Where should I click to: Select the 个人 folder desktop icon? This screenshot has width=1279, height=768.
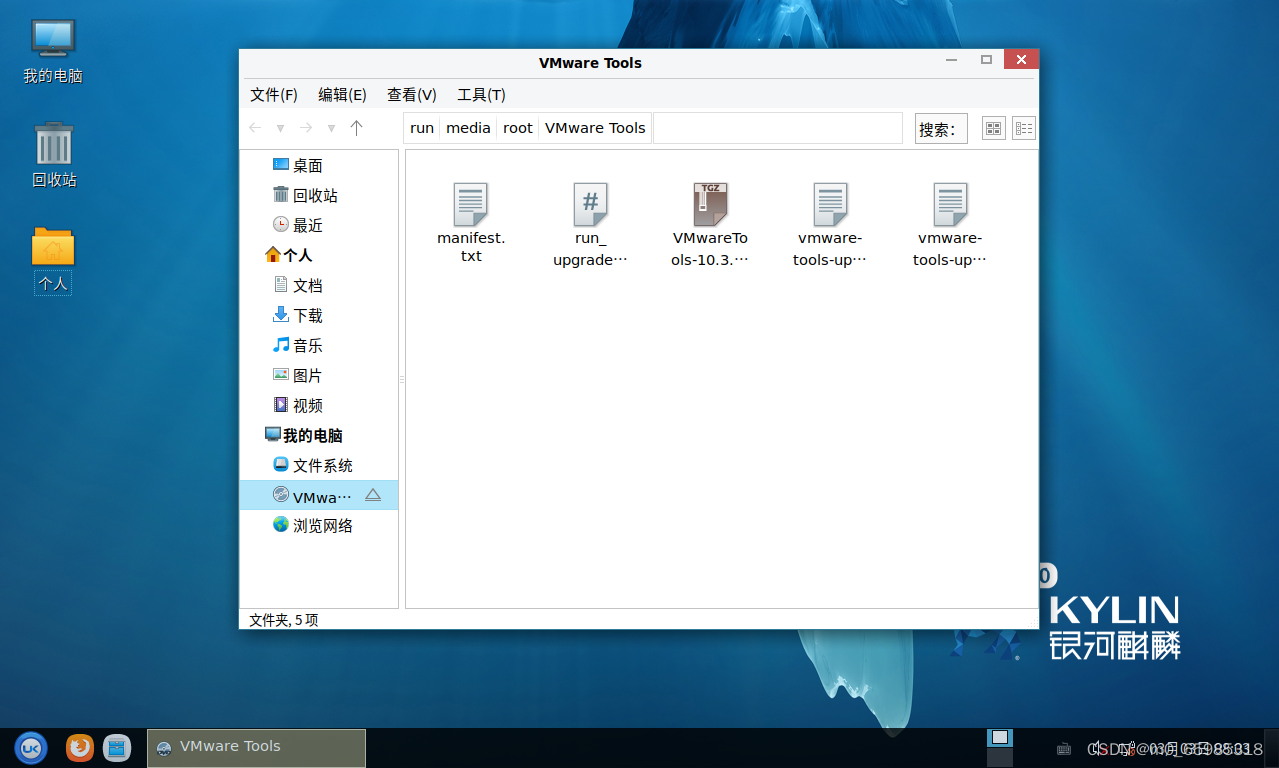pyautogui.click(x=53, y=260)
